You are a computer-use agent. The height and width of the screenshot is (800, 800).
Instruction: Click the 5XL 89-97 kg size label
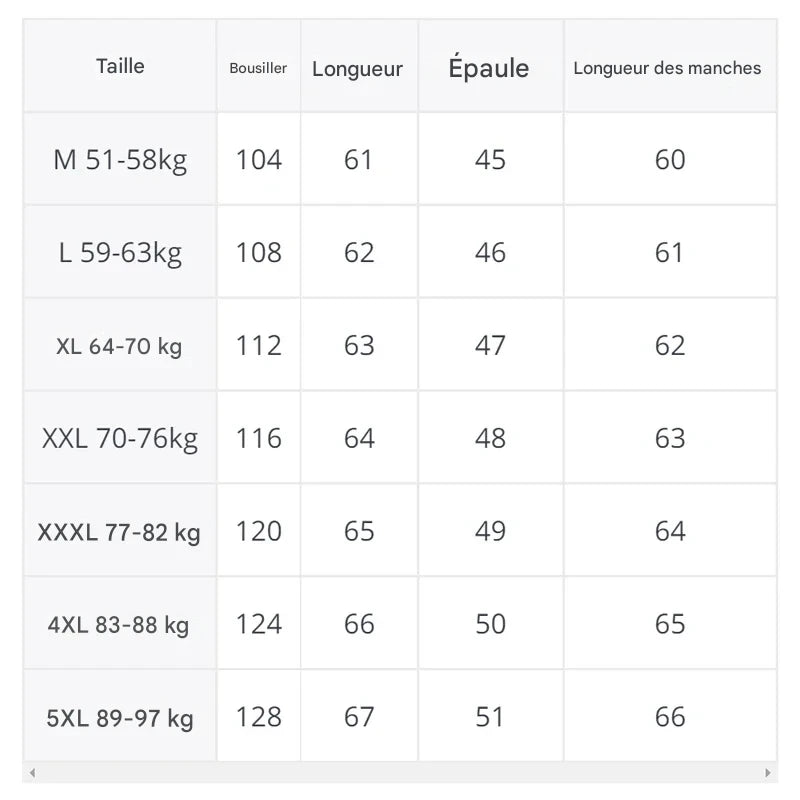coord(120,718)
